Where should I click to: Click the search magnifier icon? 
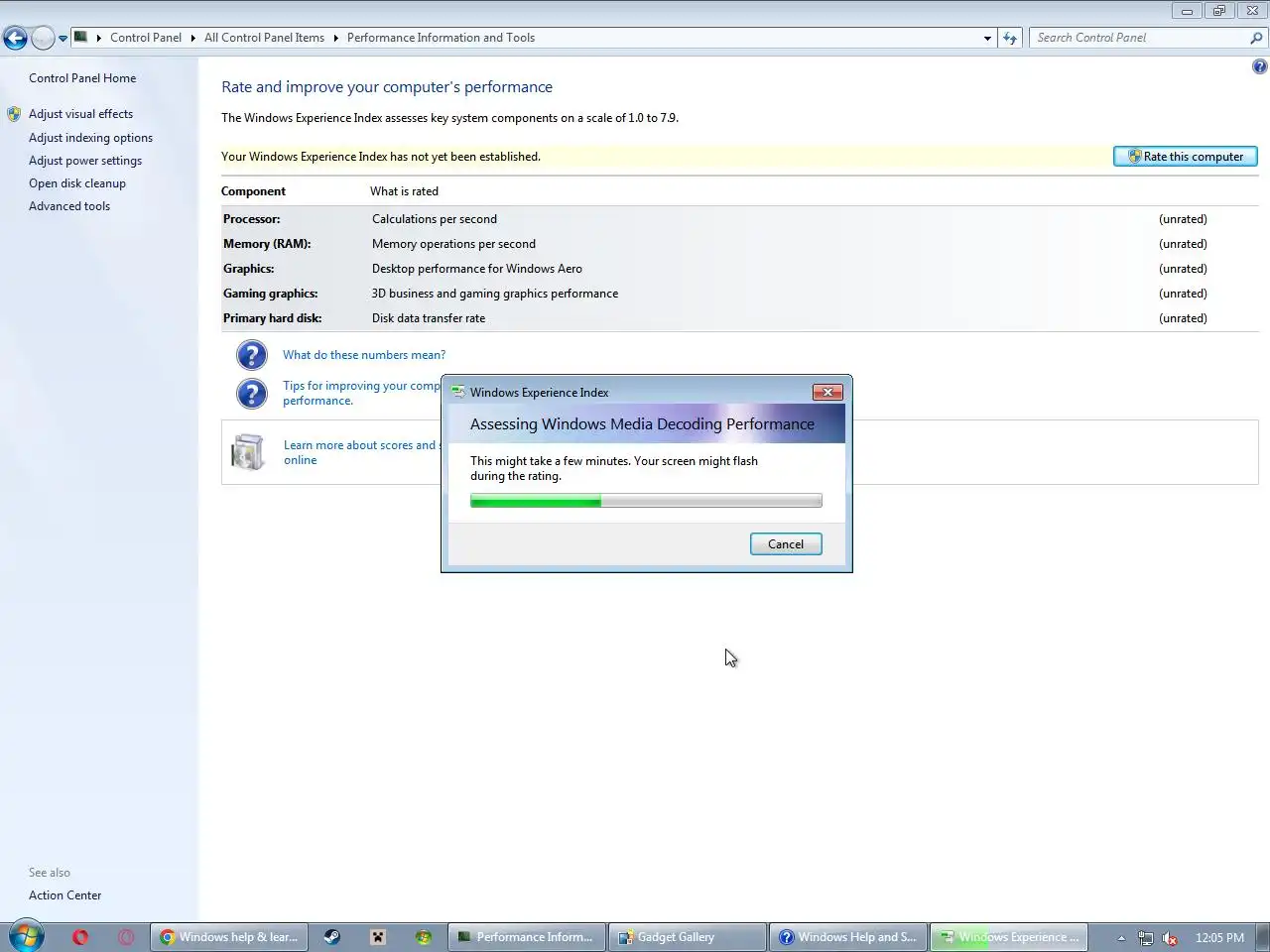1256,38
